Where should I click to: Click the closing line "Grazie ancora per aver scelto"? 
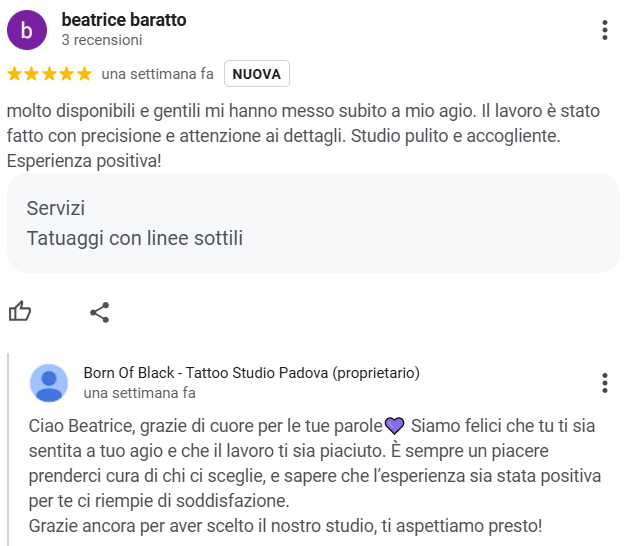(x=285, y=525)
